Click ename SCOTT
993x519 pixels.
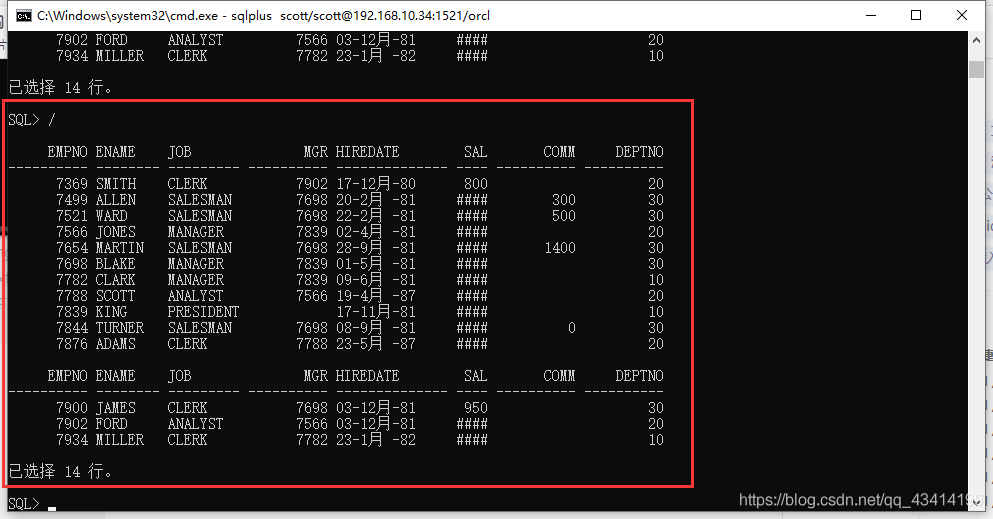click(x=116, y=296)
